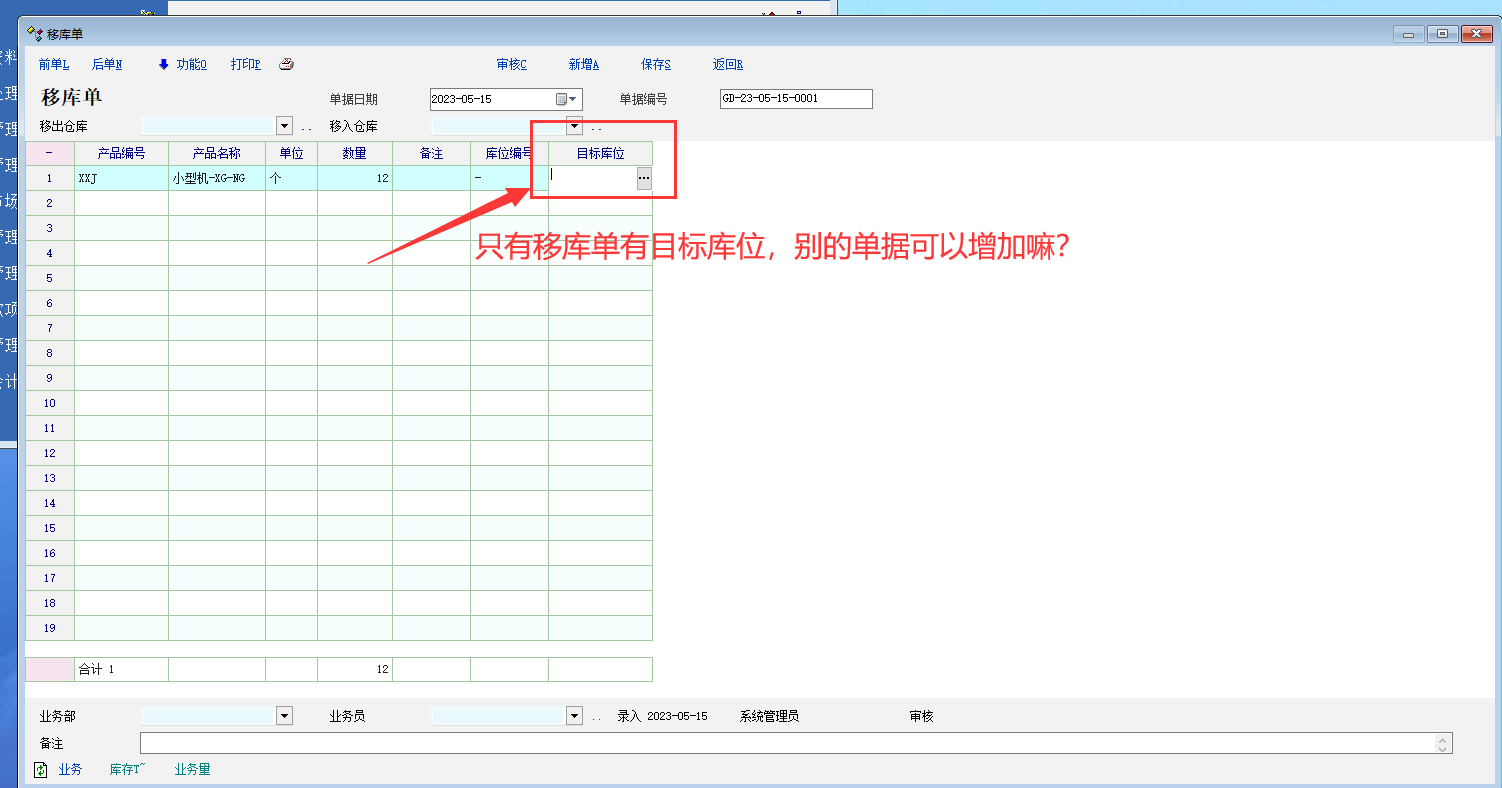The width and height of the screenshot is (1502, 788).
Task: Go to previous document with 前单
Action: click(54, 64)
